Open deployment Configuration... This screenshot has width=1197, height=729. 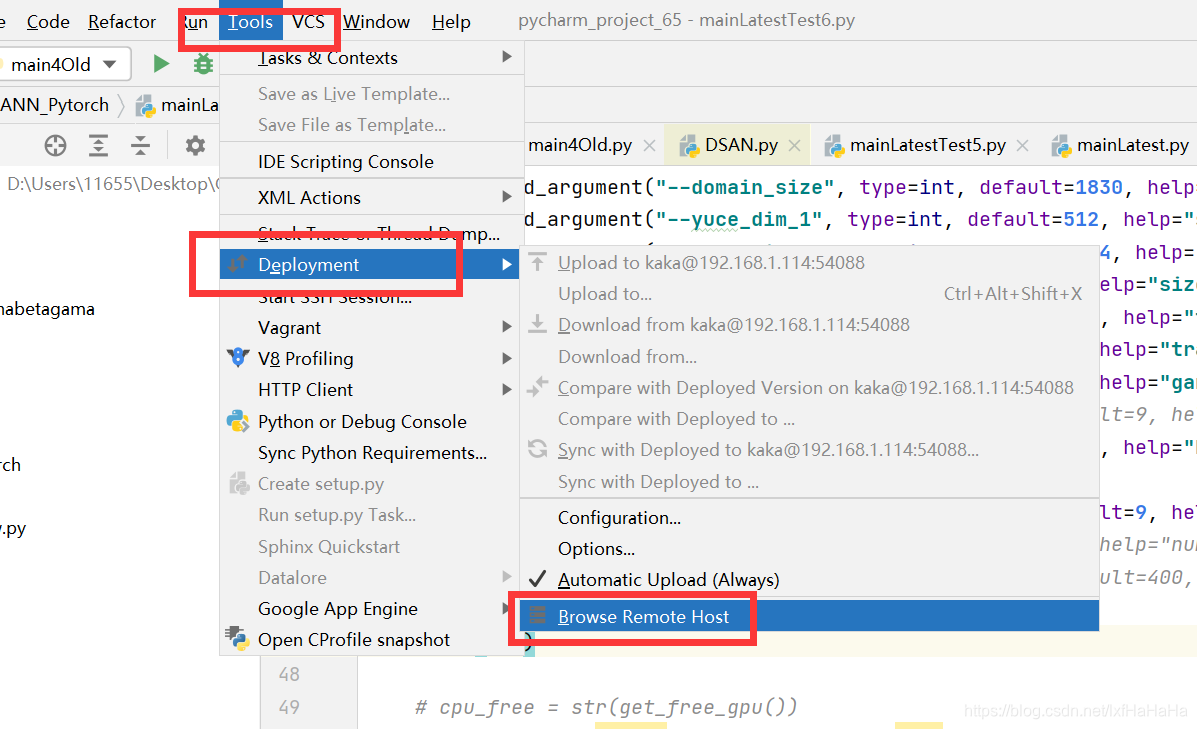pos(619,518)
